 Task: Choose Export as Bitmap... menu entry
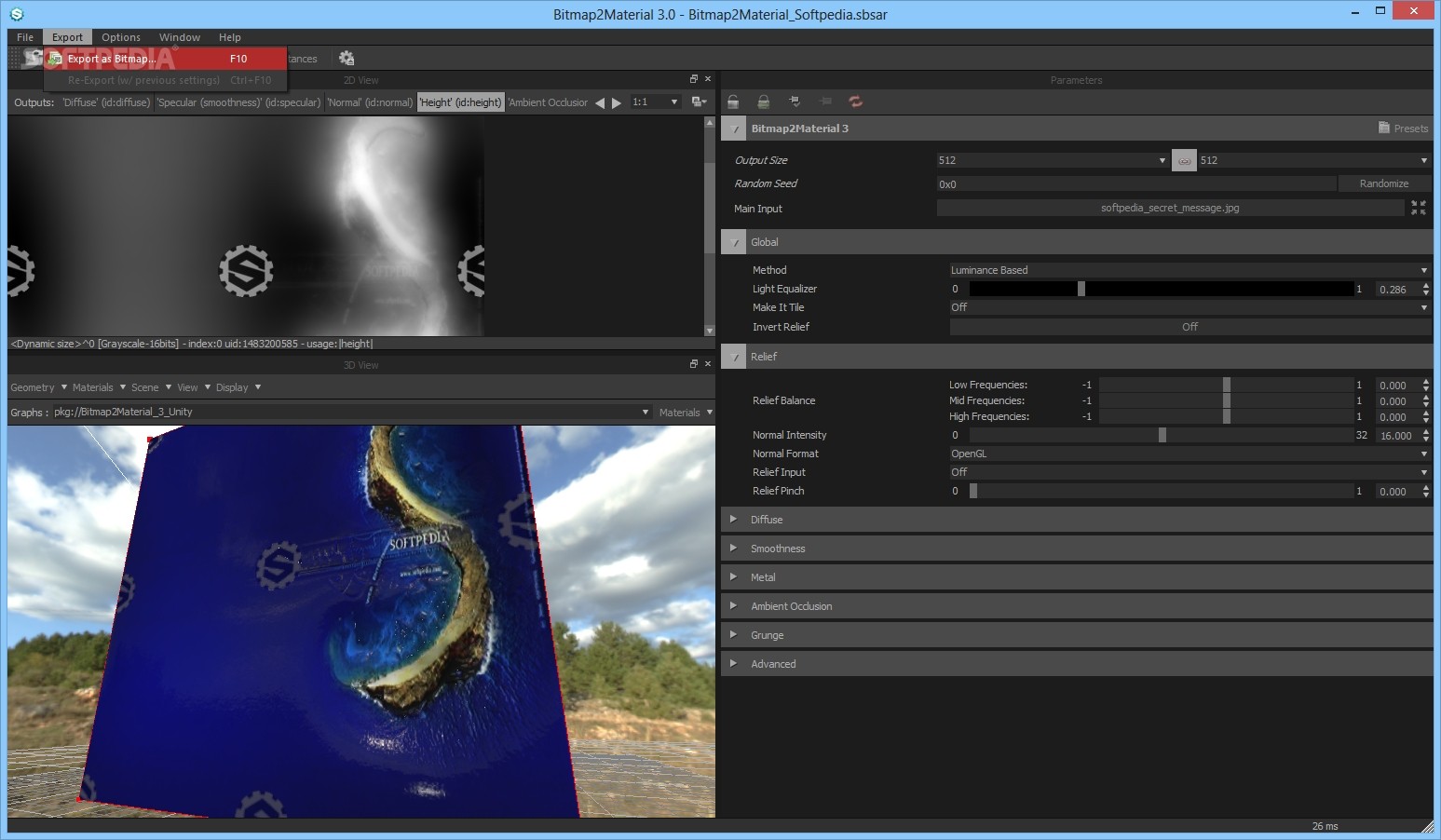(x=166, y=59)
